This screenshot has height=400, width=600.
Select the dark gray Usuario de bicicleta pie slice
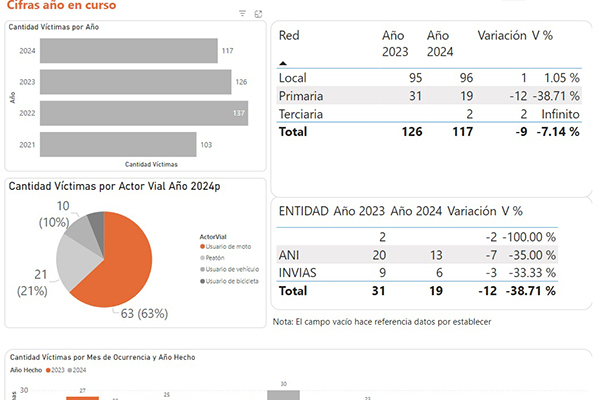pos(97,230)
